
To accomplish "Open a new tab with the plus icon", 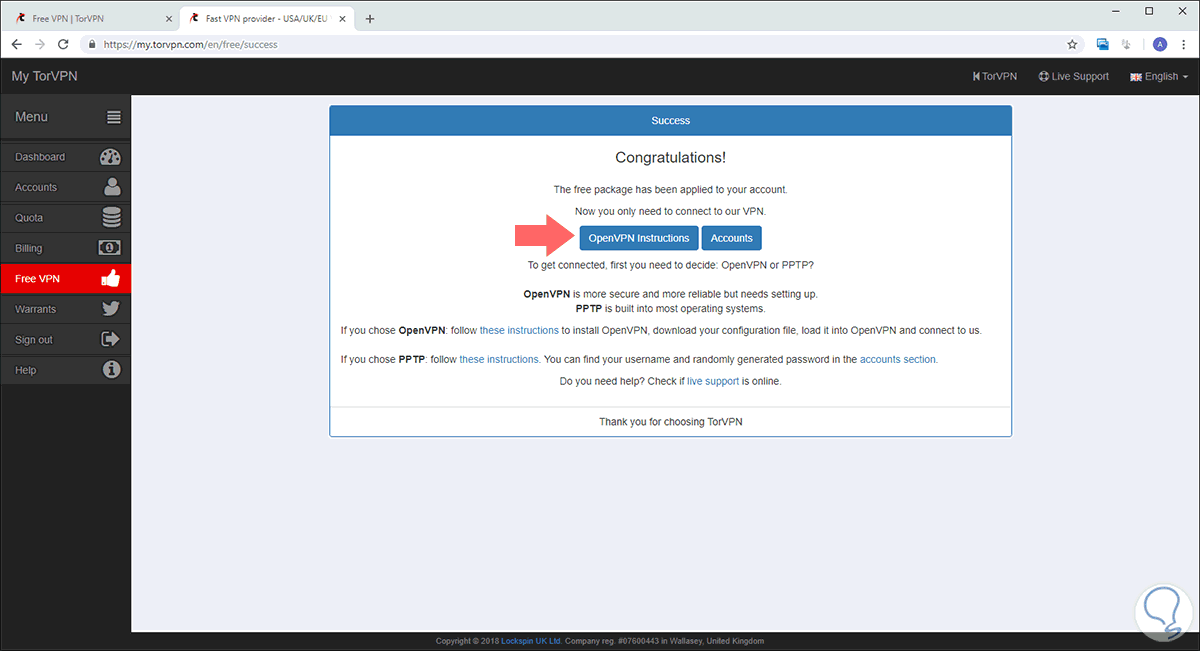I will [x=370, y=19].
